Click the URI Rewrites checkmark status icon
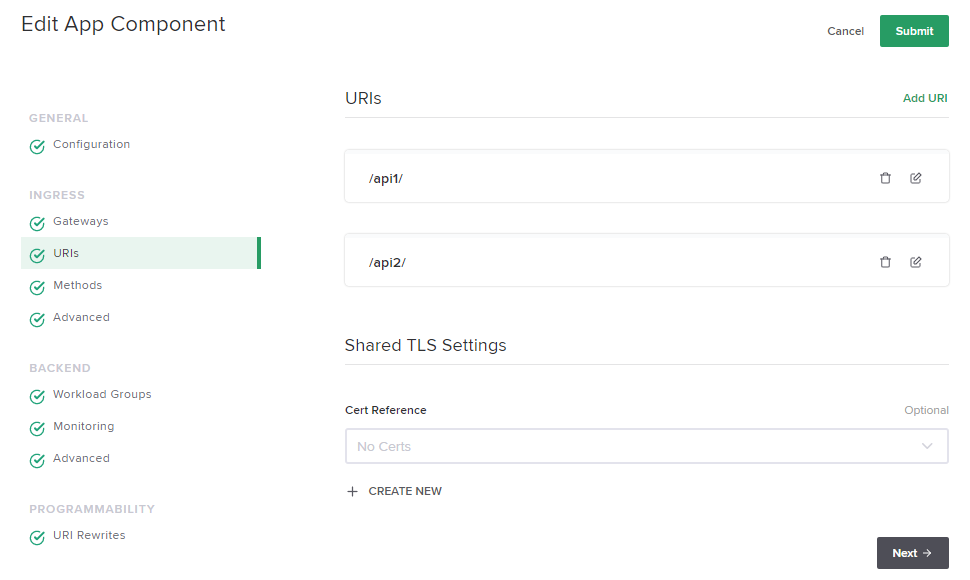This screenshot has width=970, height=580. [x=37, y=537]
